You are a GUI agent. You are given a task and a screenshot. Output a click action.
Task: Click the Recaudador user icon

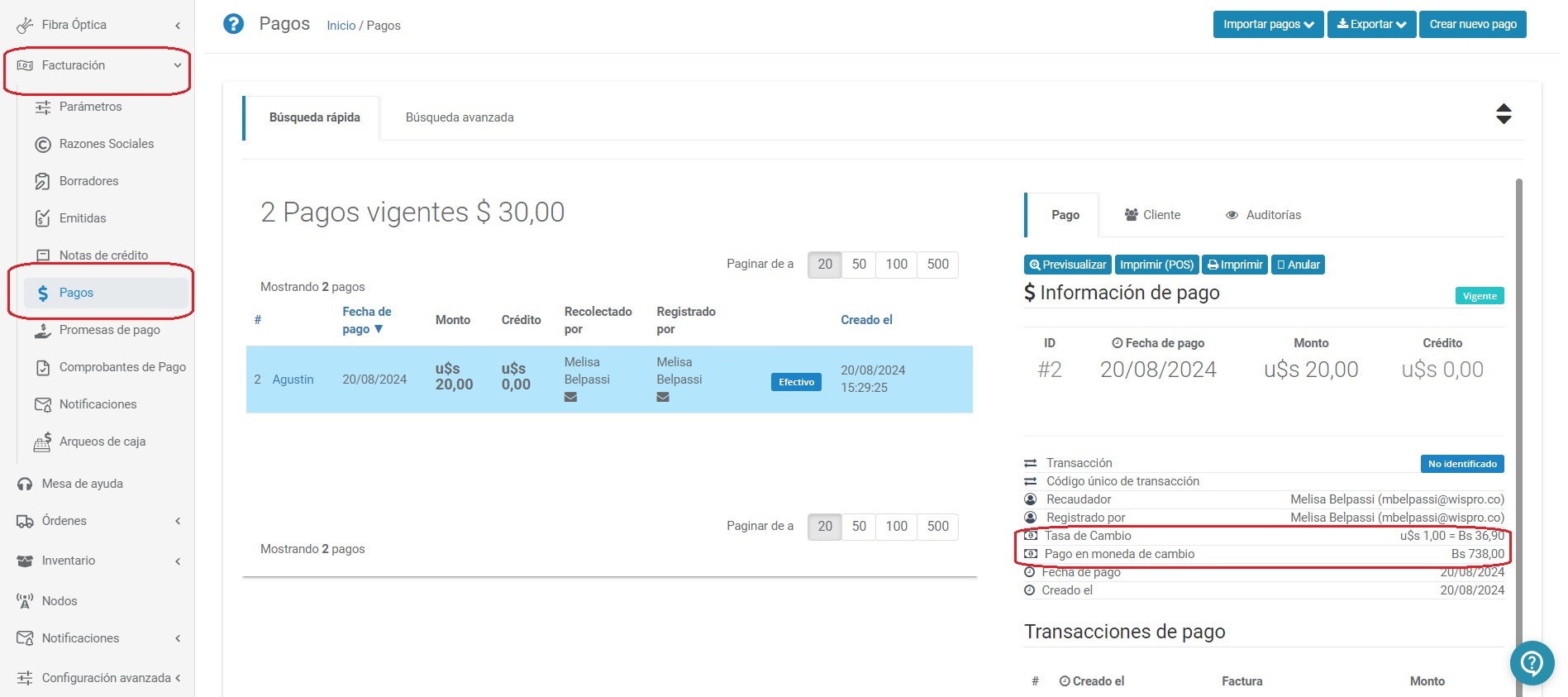1030,499
